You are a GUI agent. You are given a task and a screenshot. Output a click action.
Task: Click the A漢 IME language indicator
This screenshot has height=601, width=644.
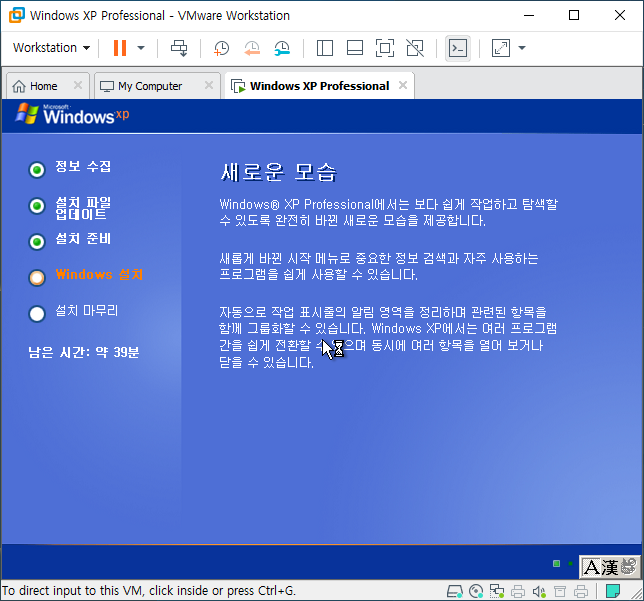tap(610, 567)
